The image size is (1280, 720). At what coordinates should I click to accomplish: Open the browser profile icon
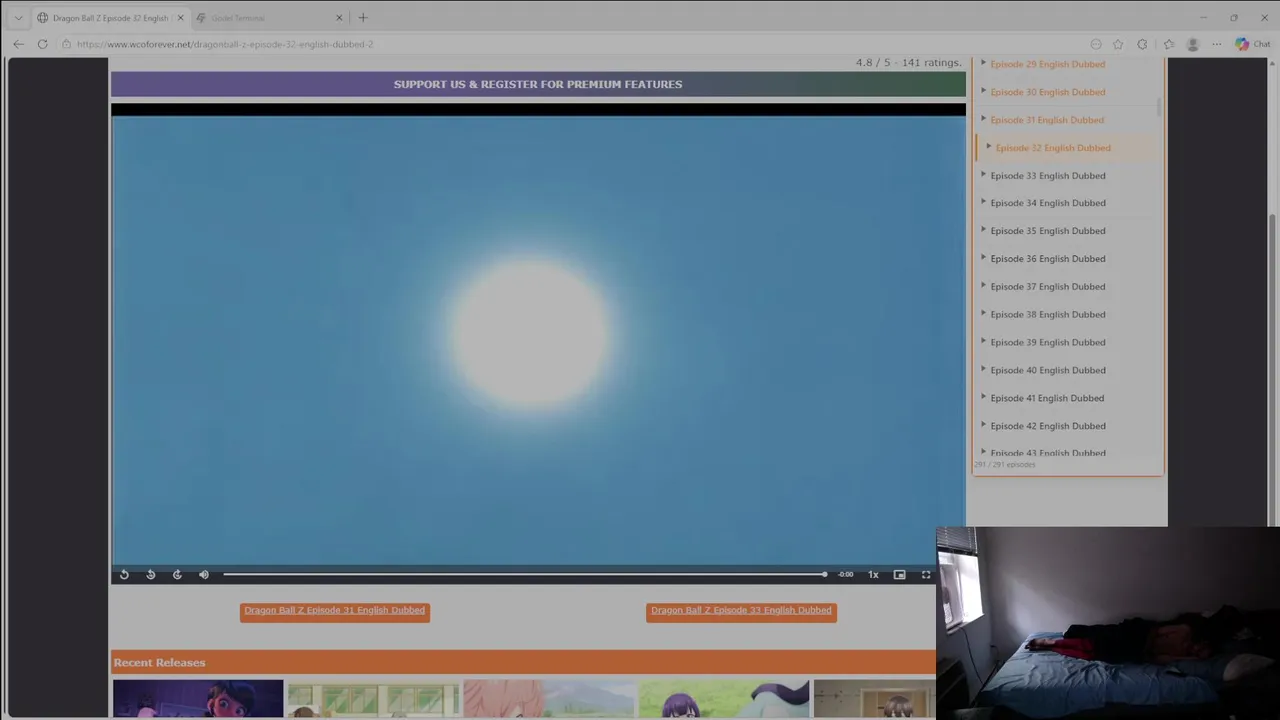tap(1192, 44)
